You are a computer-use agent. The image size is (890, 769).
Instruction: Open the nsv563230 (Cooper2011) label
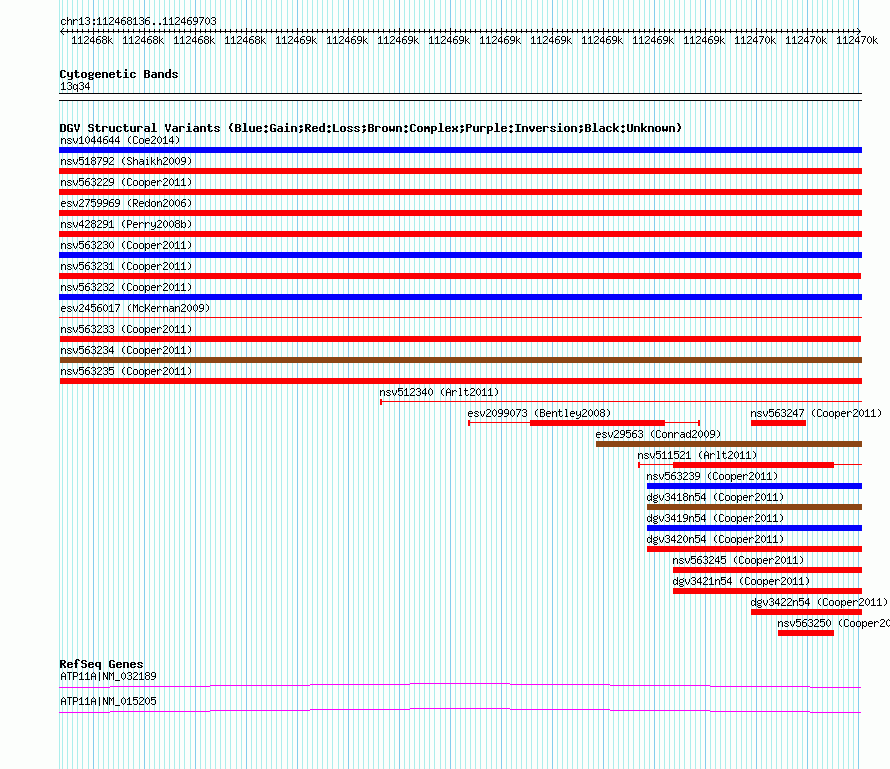126,245
